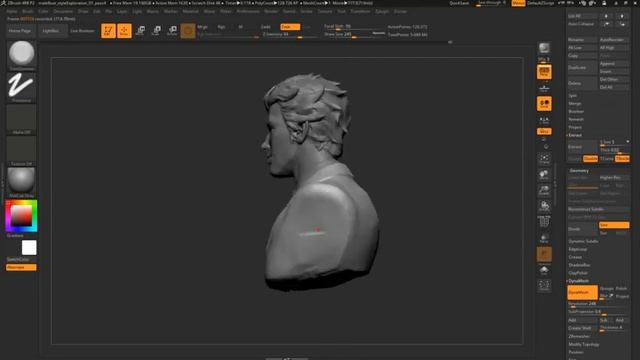Viewport: 640px width, 360px height.
Task: Click the Gizmo 3D icon
Action: point(188,31)
